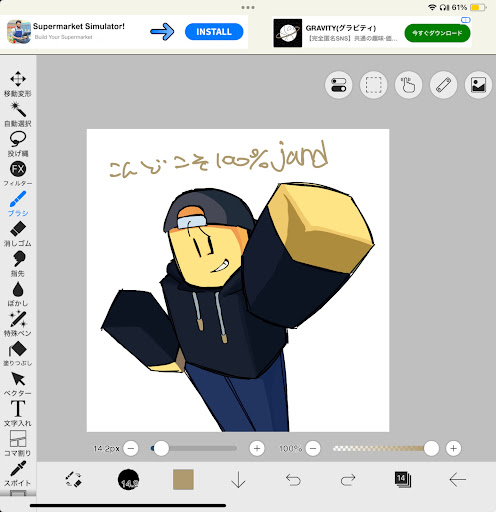Screen dimensions: 496x512
Task: Undo the last stroke
Action: pyautogui.click(x=293, y=480)
